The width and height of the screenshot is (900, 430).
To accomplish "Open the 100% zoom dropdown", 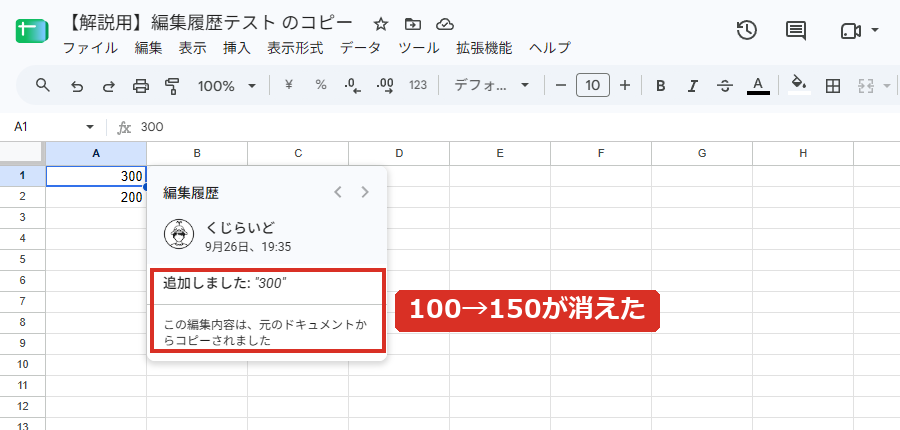I will tap(227, 86).
